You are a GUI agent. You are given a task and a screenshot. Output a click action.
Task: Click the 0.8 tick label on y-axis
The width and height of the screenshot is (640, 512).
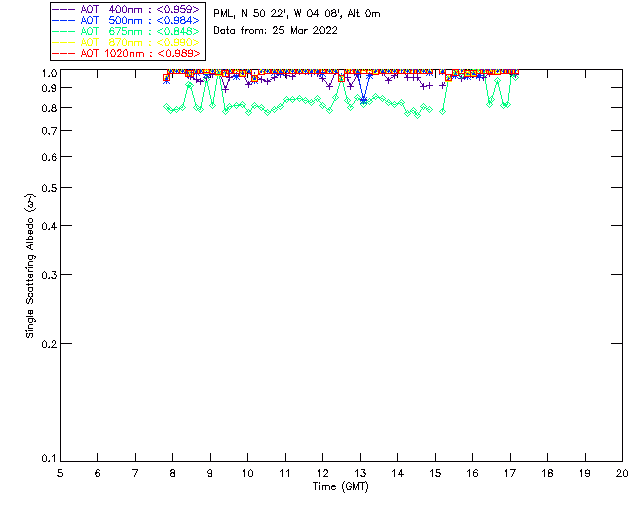click(x=49, y=108)
